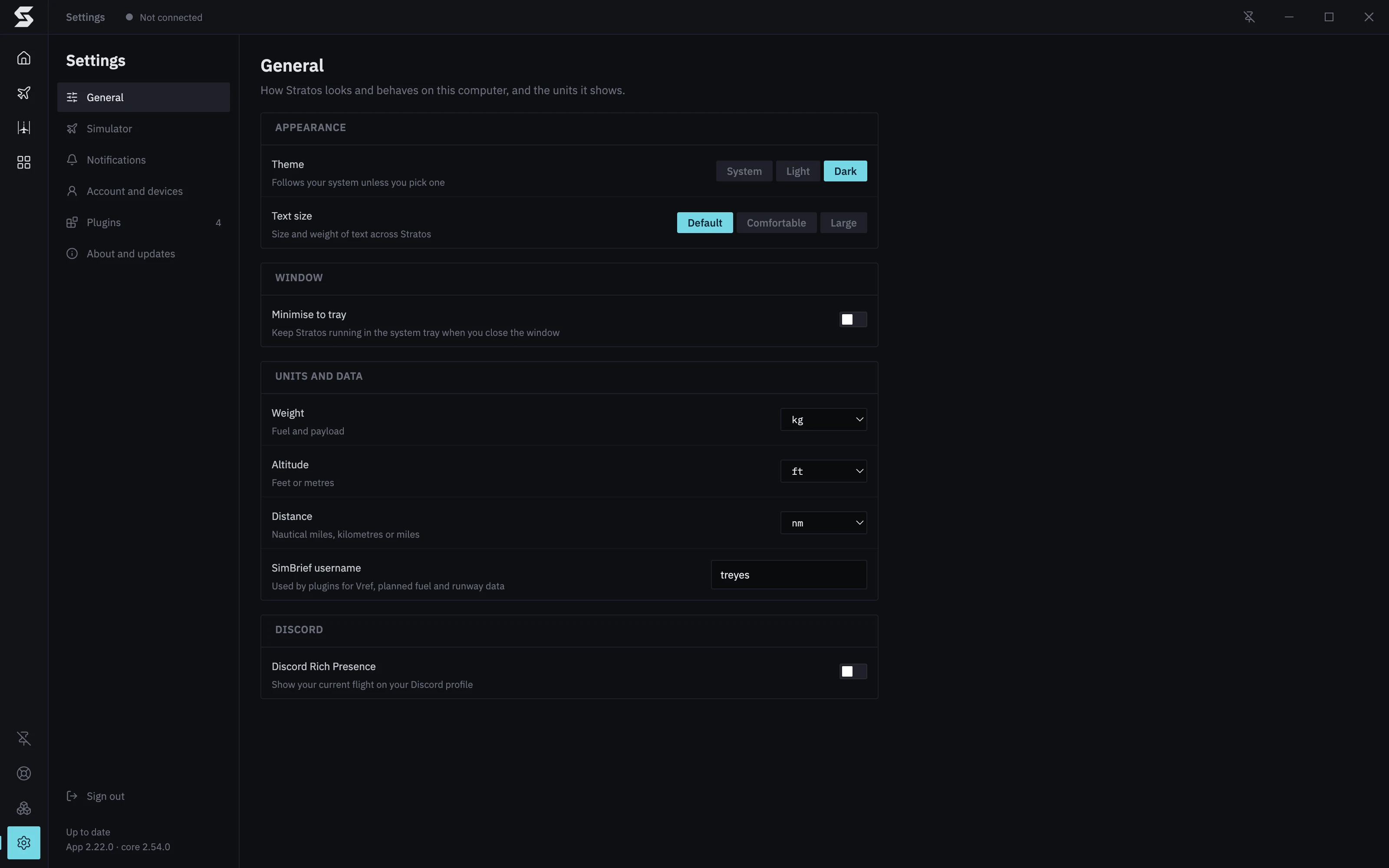Screen dimensions: 1389x868
Task: Select the Default text size option
Action: 704,223
